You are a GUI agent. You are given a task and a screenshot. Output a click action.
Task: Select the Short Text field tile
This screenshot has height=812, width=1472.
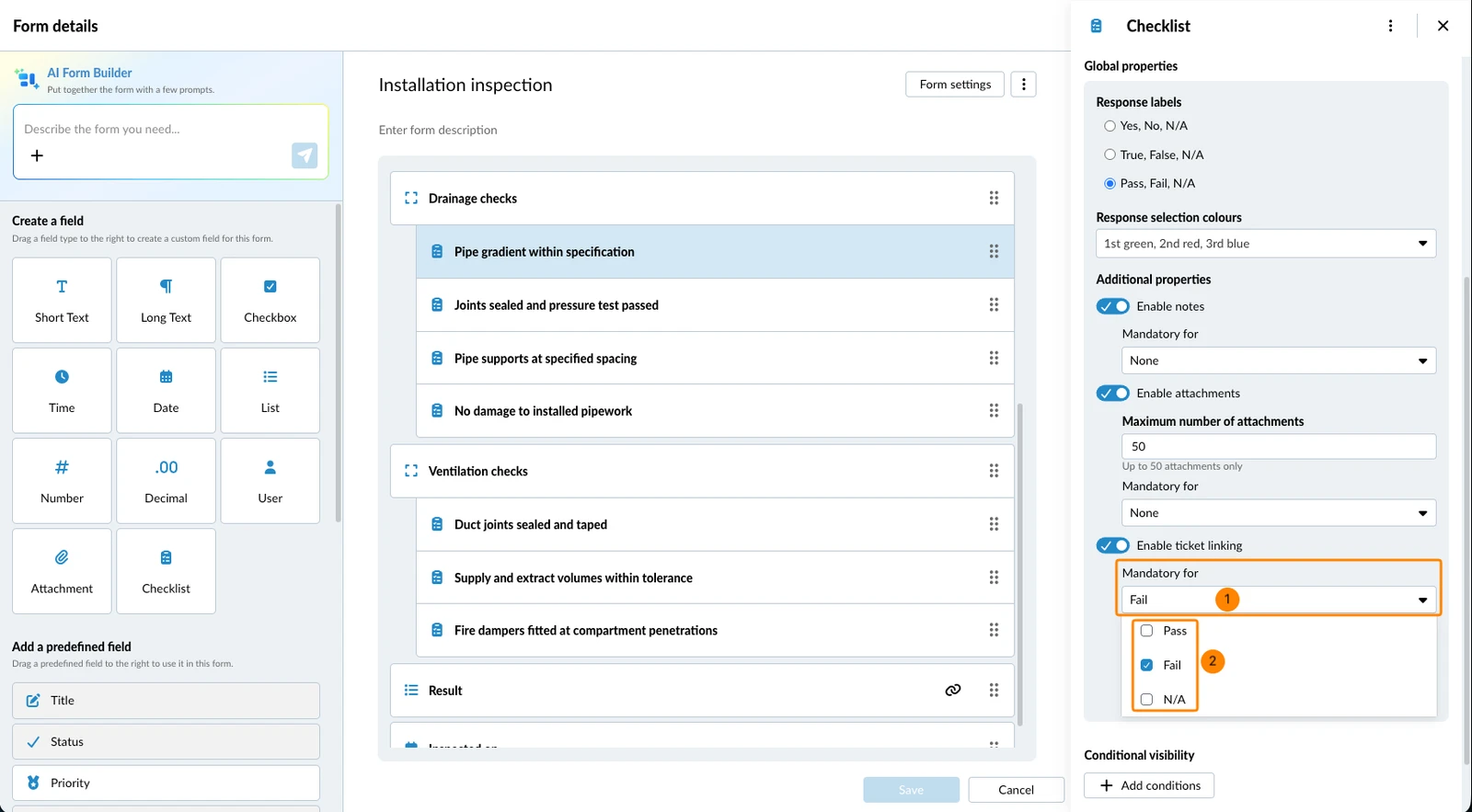(x=62, y=300)
